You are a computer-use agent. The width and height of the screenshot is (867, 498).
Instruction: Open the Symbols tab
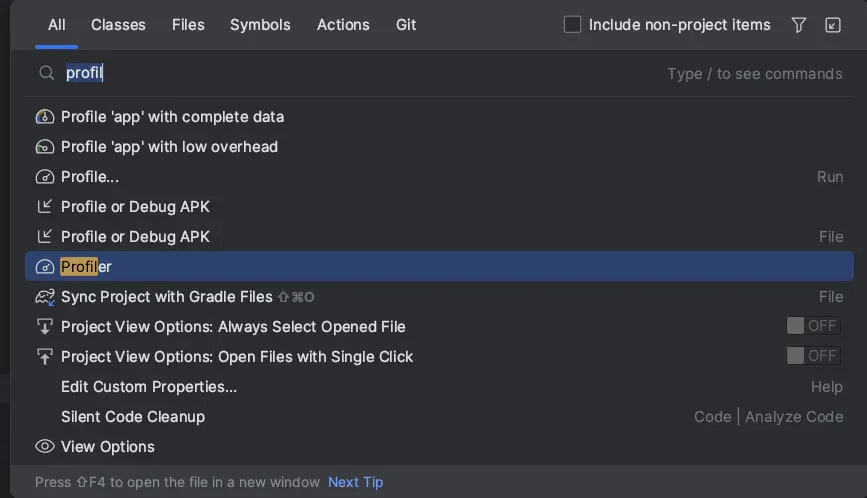coord(260,25)
